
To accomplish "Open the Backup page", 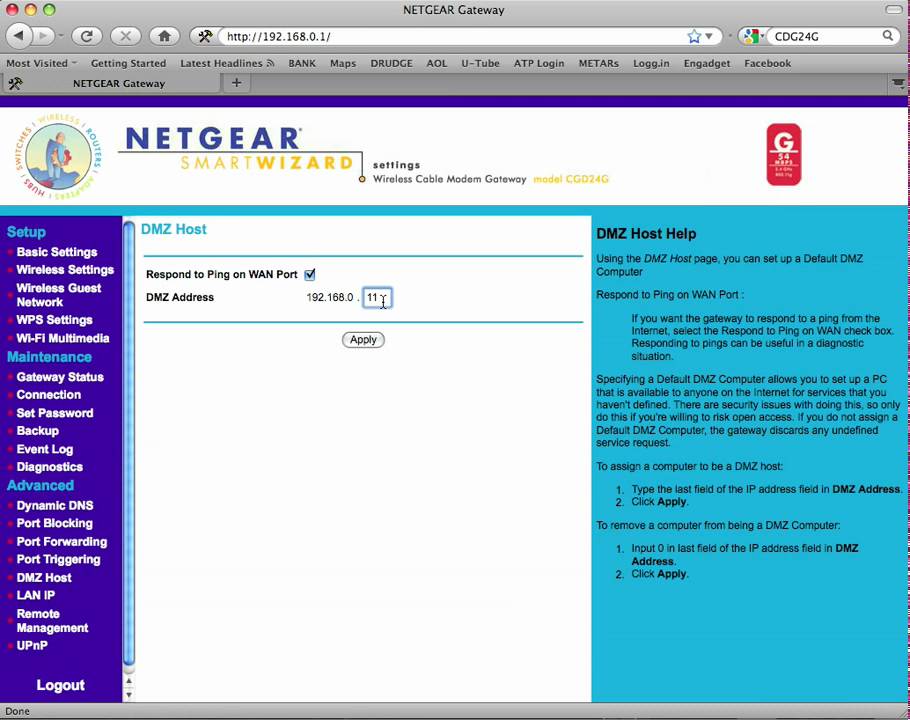I will (x=38, y=430).
